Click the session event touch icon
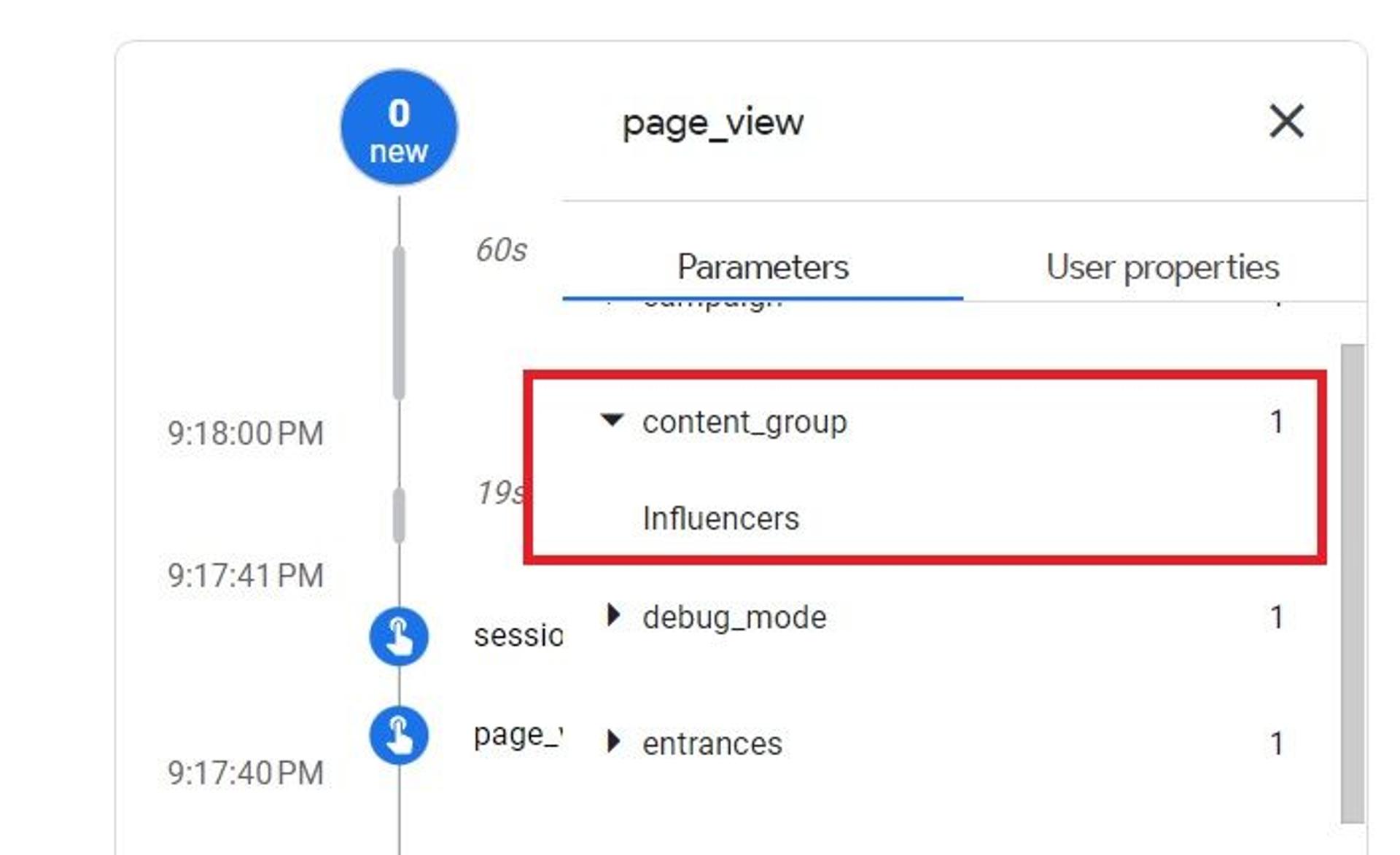This screenshot has height=855, width=1400. click(399, 636)
